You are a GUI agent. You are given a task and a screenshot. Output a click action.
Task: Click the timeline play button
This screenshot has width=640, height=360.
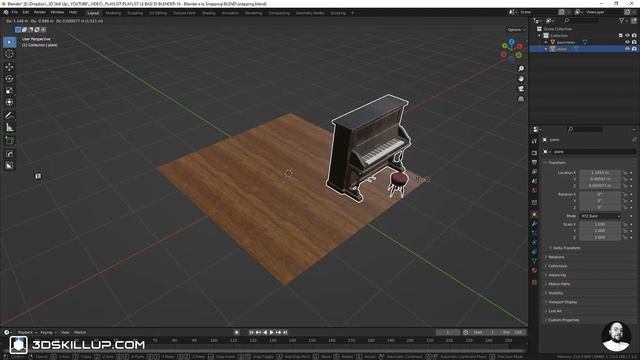pos(271,332)
